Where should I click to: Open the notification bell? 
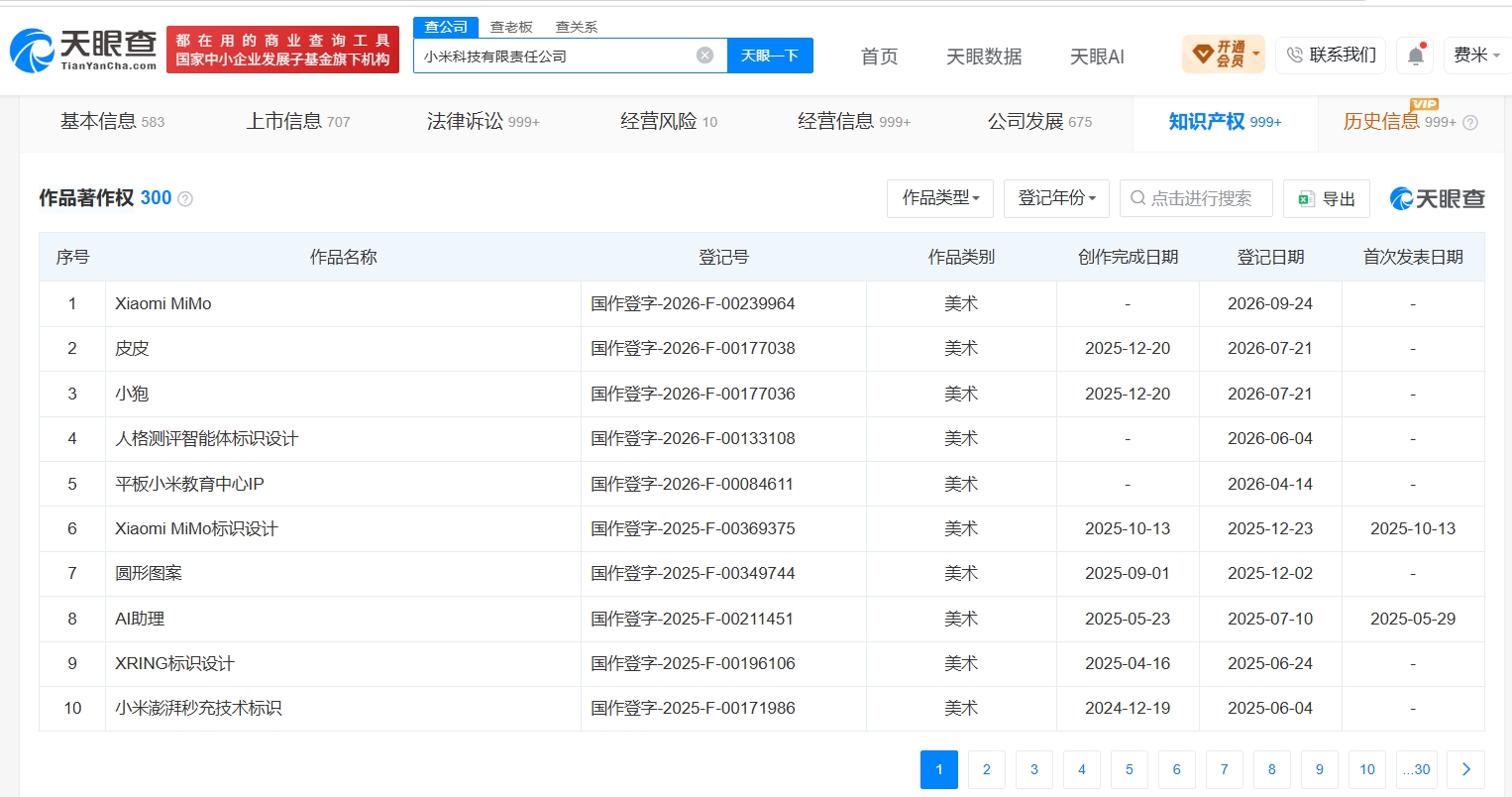click(x=1415, y=56)
